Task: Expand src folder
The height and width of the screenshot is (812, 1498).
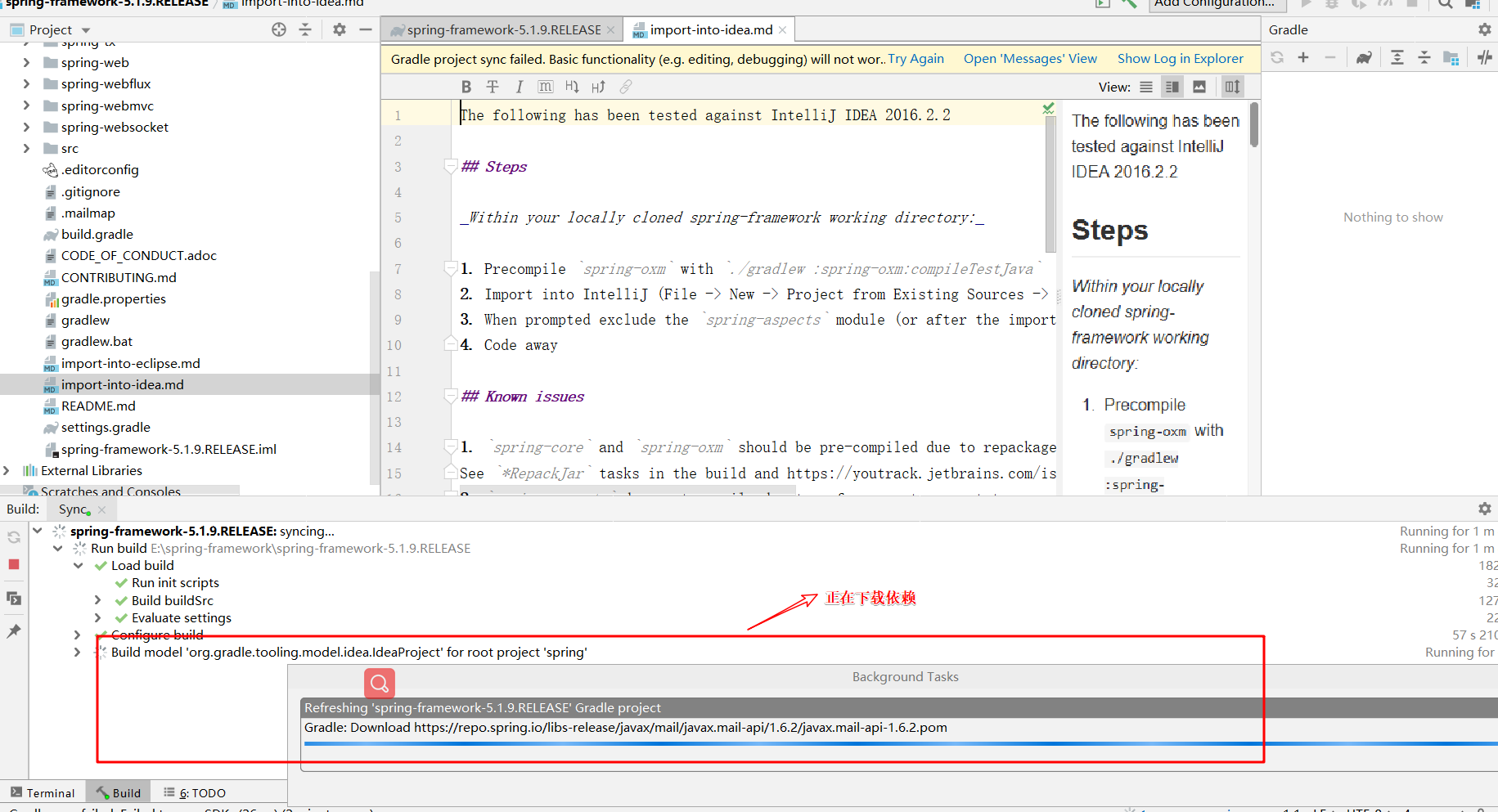Action: (26, 148)
